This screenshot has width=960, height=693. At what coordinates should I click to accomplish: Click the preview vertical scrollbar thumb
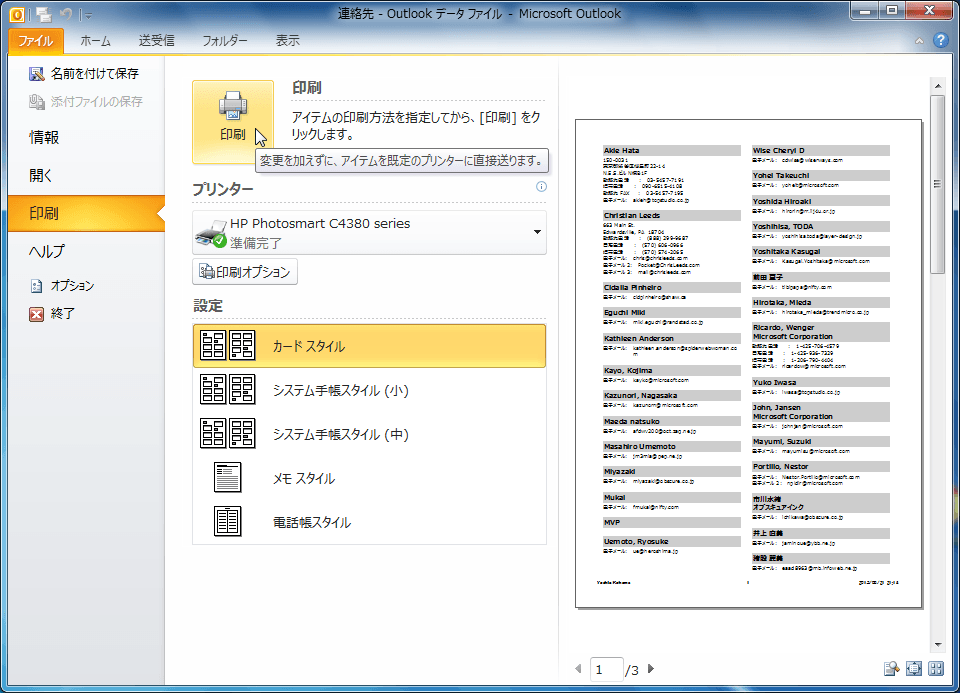click(938, 184)
